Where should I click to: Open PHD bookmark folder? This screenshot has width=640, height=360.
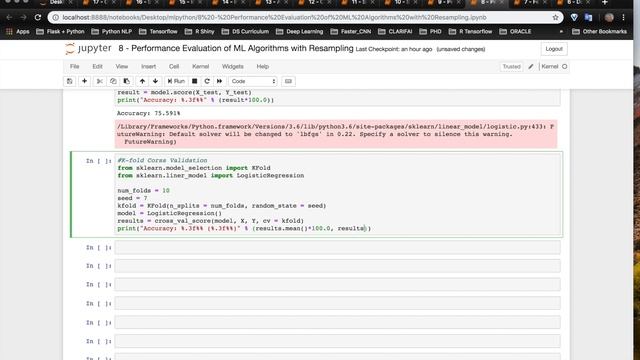[430, 31]
